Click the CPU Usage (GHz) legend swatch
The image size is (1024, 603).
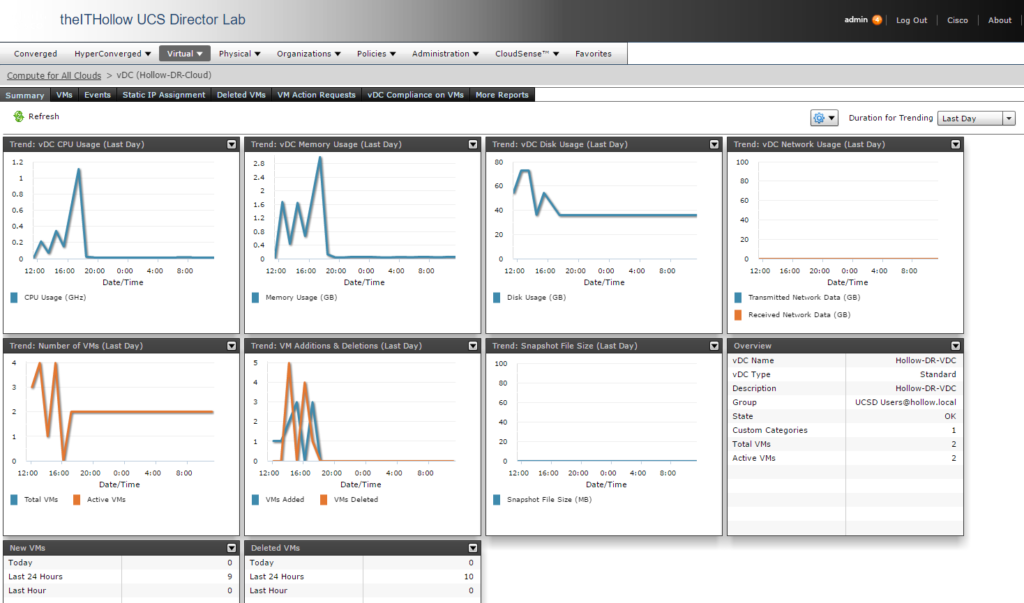14,297
